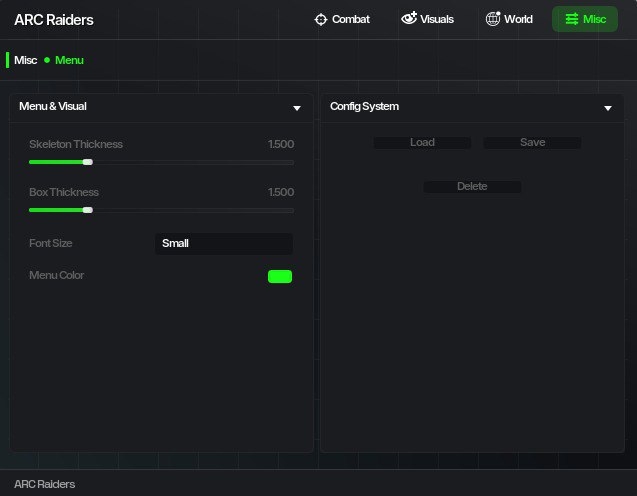Collapse the Config System panel arrow

[x=608, y=108]
